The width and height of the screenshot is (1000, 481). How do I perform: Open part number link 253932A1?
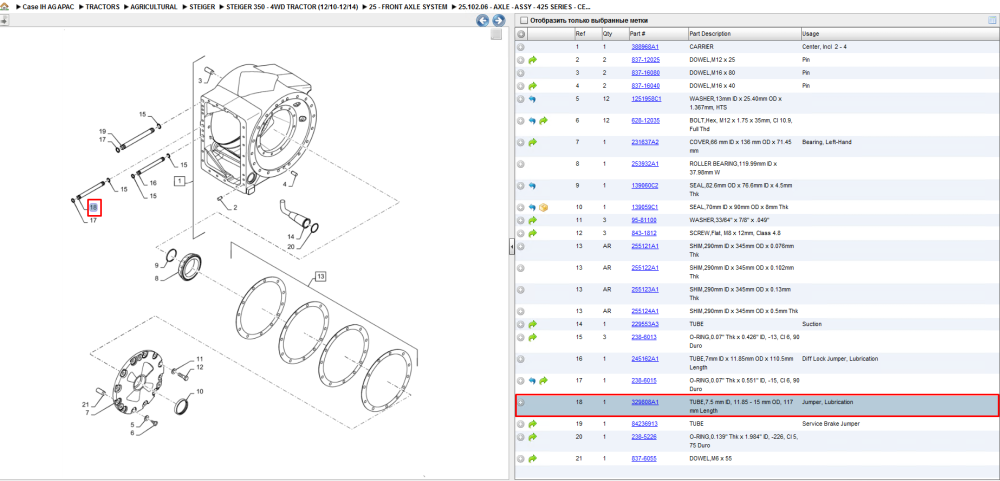[x=645, y=164]
